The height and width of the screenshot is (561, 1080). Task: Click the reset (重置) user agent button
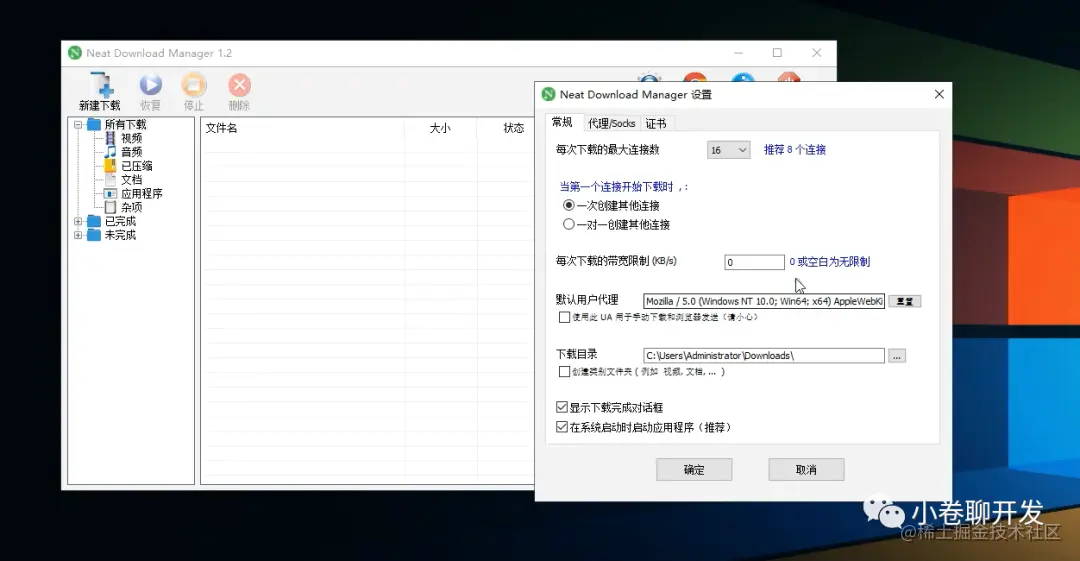point(904,301)
